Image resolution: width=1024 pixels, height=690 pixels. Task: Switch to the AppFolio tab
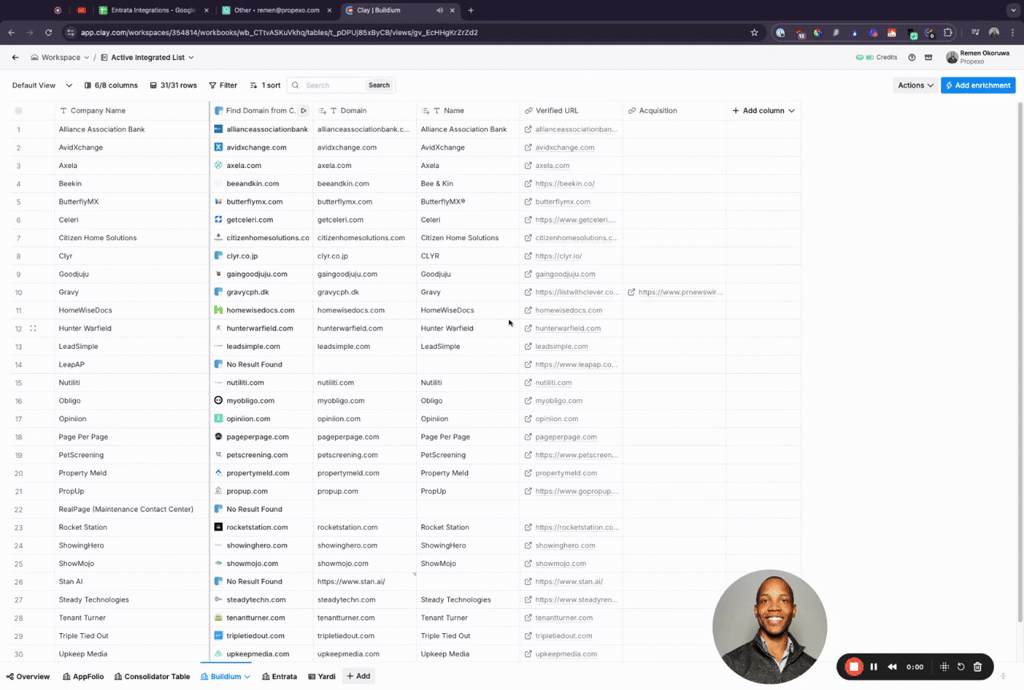pyautogui.click(x=82, y=677)
